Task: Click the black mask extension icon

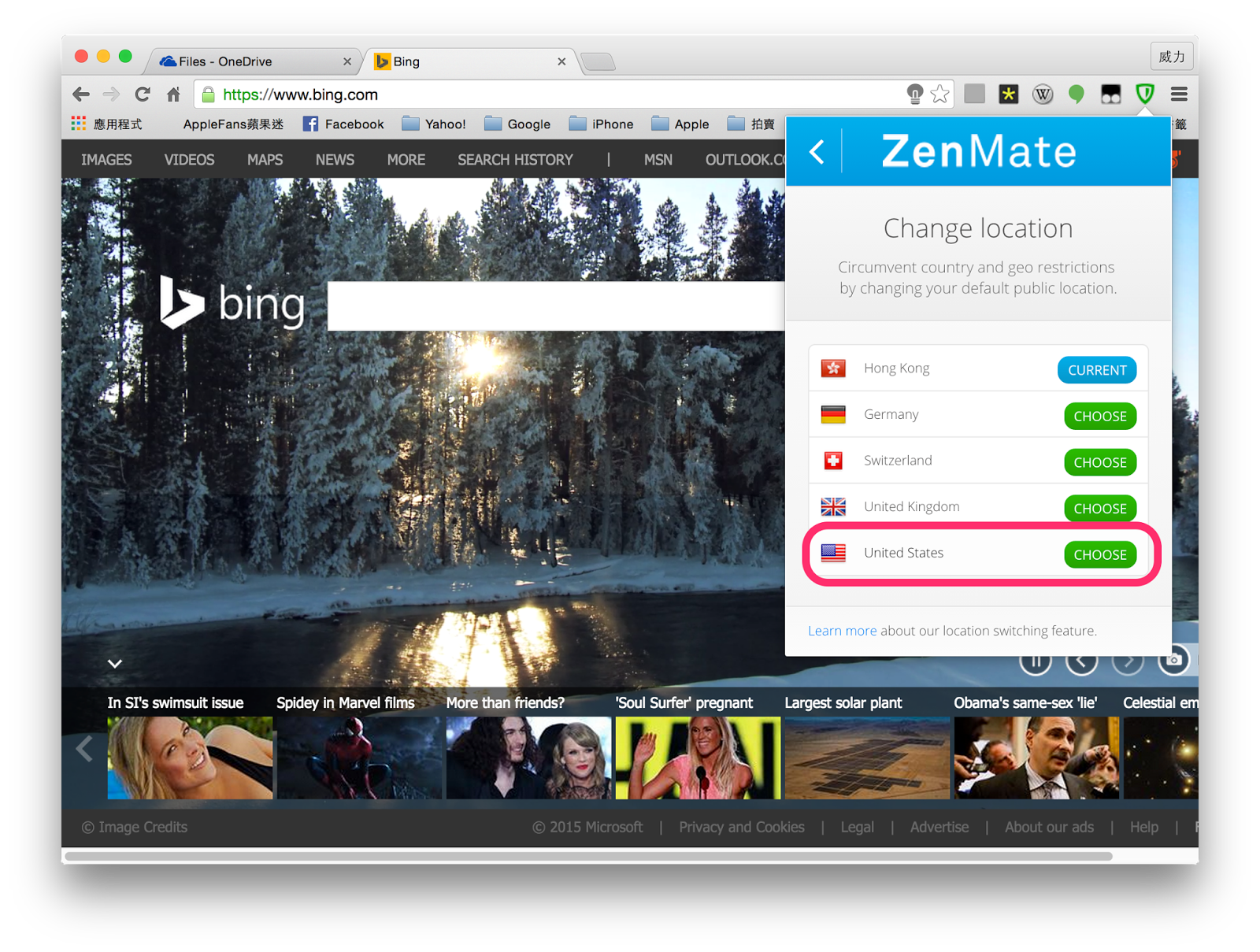Action: pyautogui.click(x=1110, y=94)
